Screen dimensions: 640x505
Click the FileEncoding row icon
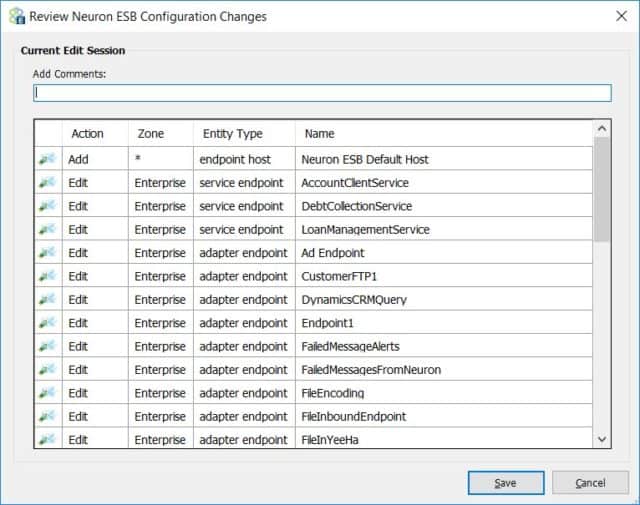47,392
